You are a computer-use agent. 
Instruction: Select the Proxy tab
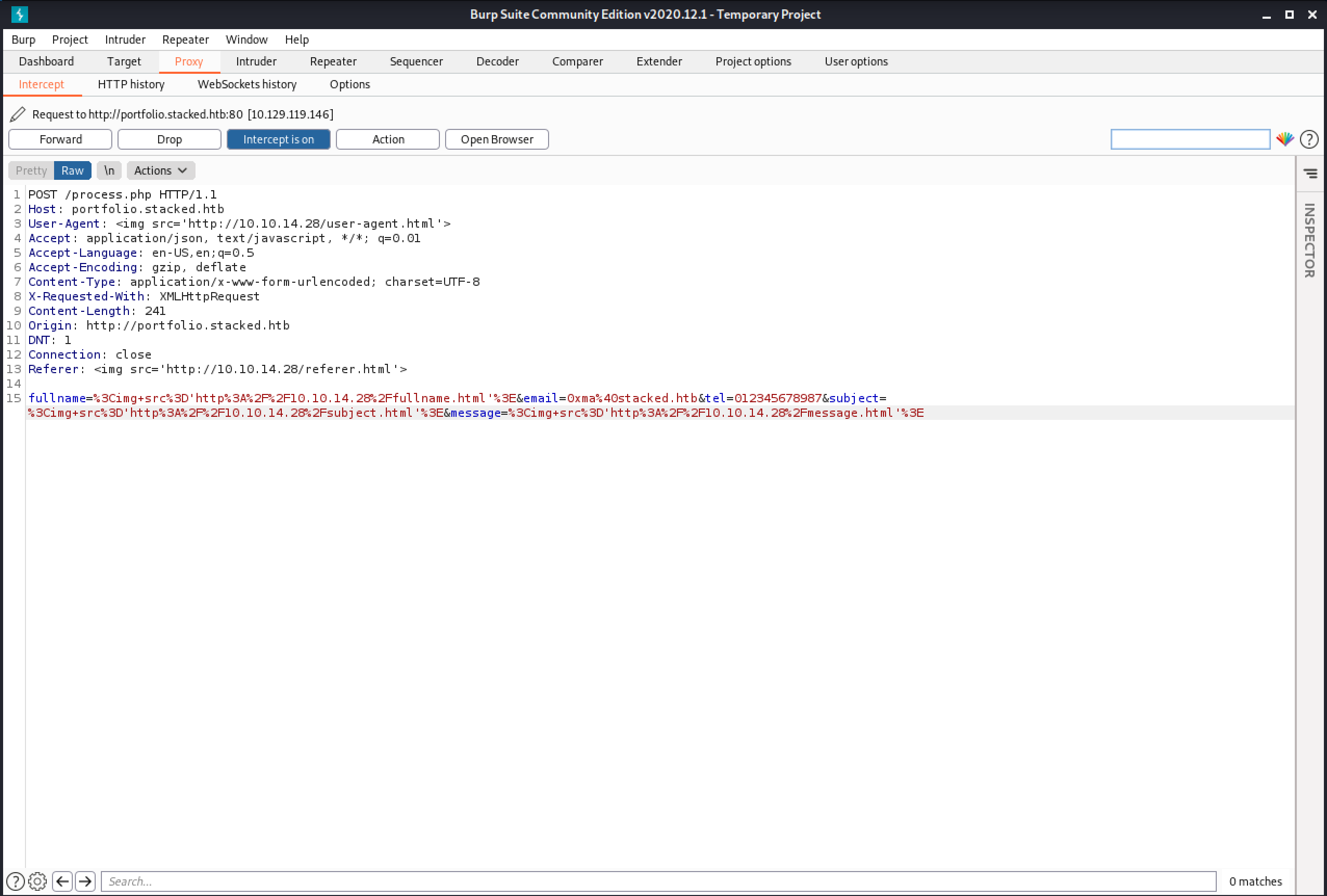point(189,62)
